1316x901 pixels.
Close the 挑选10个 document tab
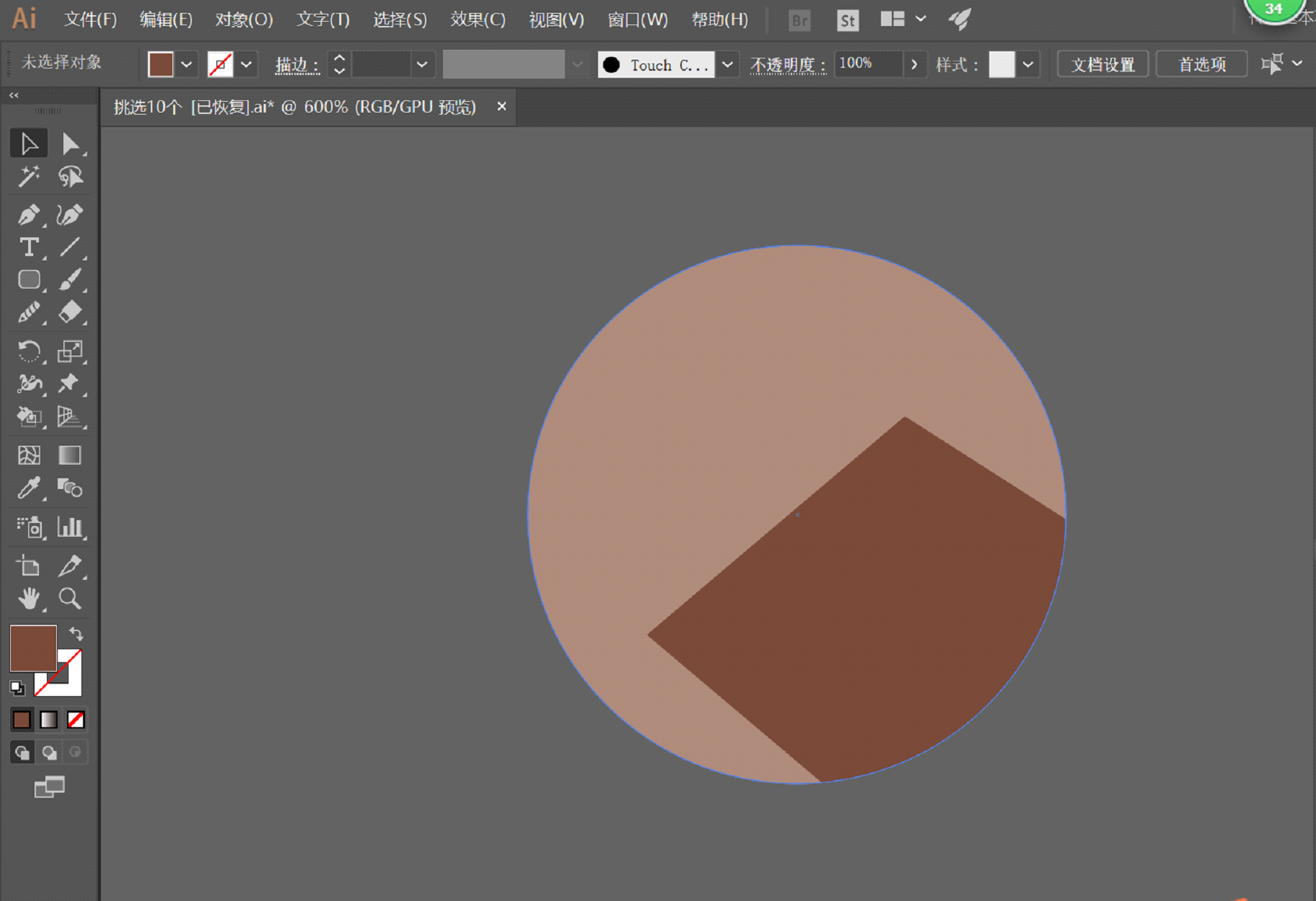pyautogui.click(x=501, y=106)
